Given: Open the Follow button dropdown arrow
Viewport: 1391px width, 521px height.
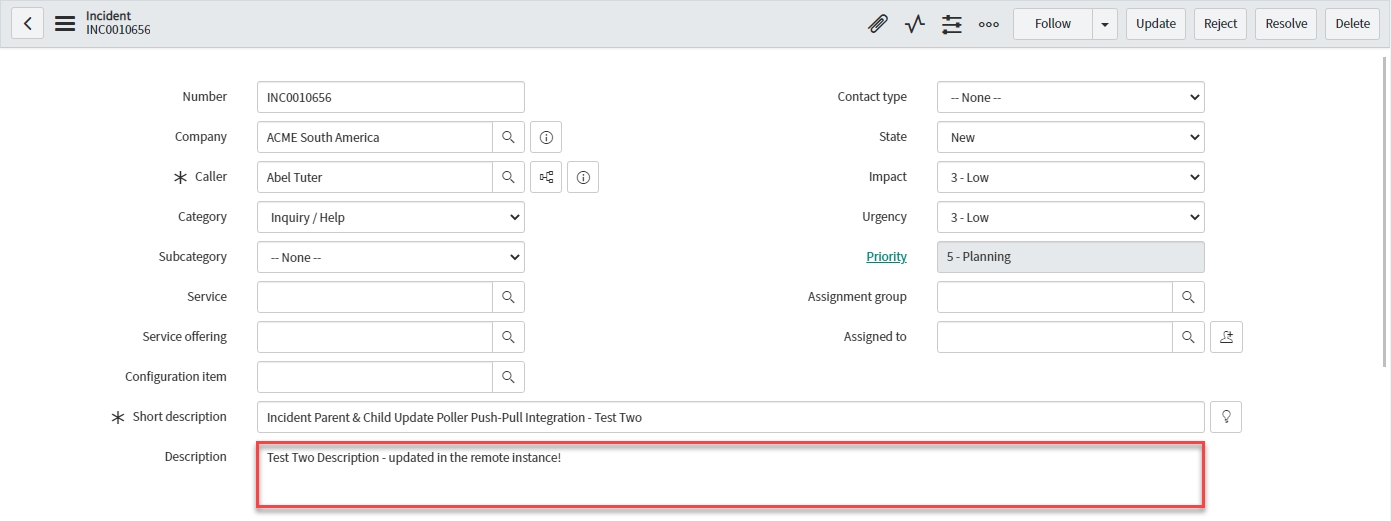Looking at the screenshot, I should [1105, 24].
